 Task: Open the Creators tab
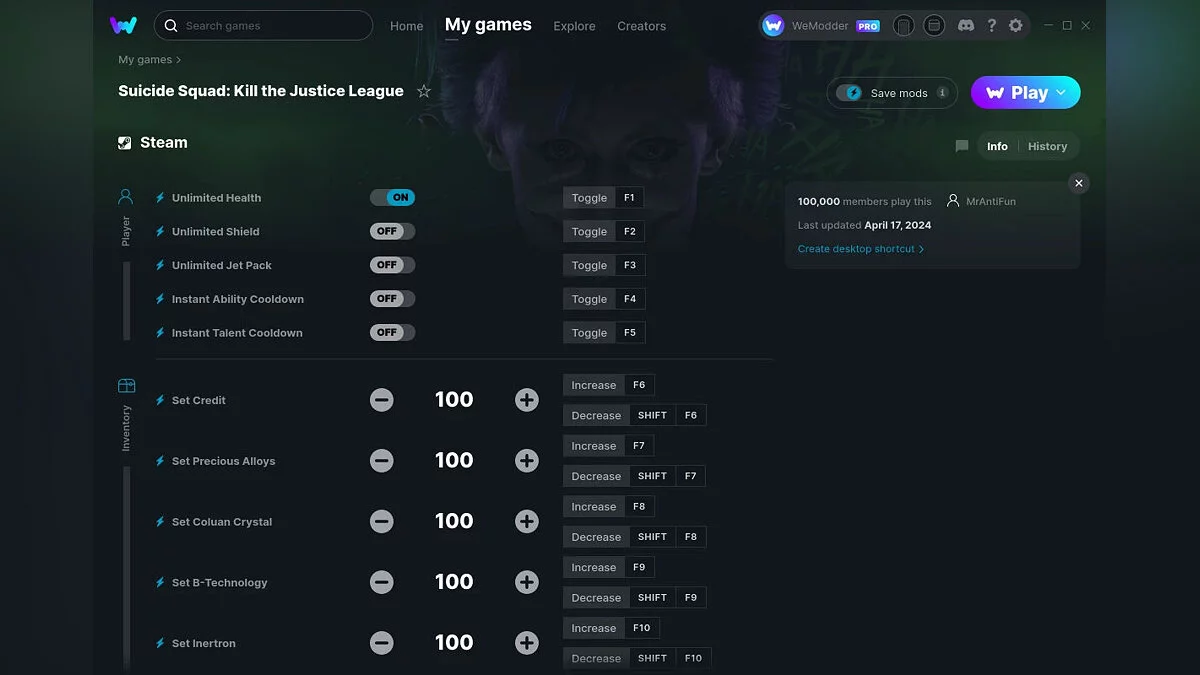pyautogui.click(x=641, y=26)
